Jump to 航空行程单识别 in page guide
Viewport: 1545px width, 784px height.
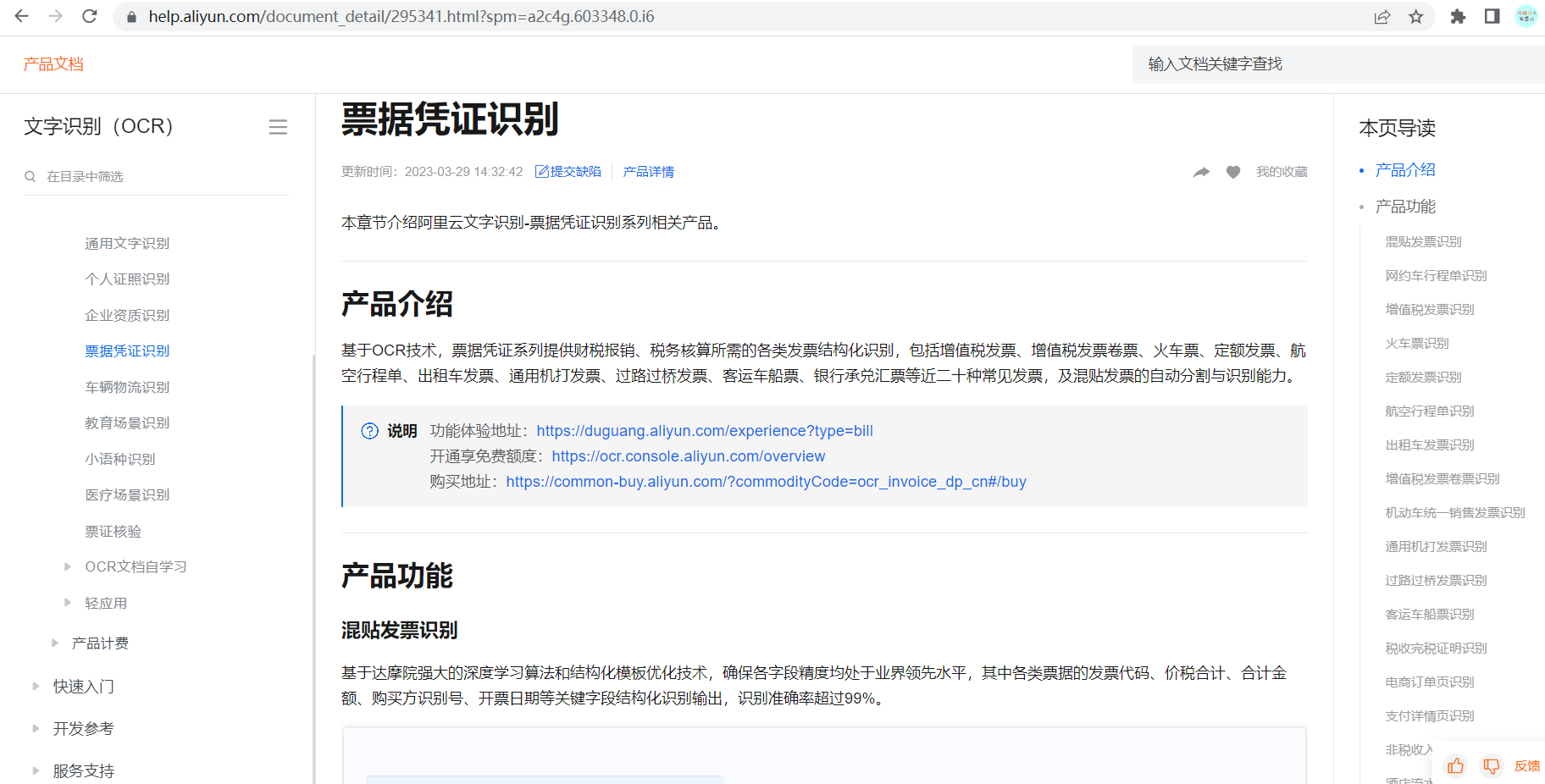click(x=1430, y=411)
